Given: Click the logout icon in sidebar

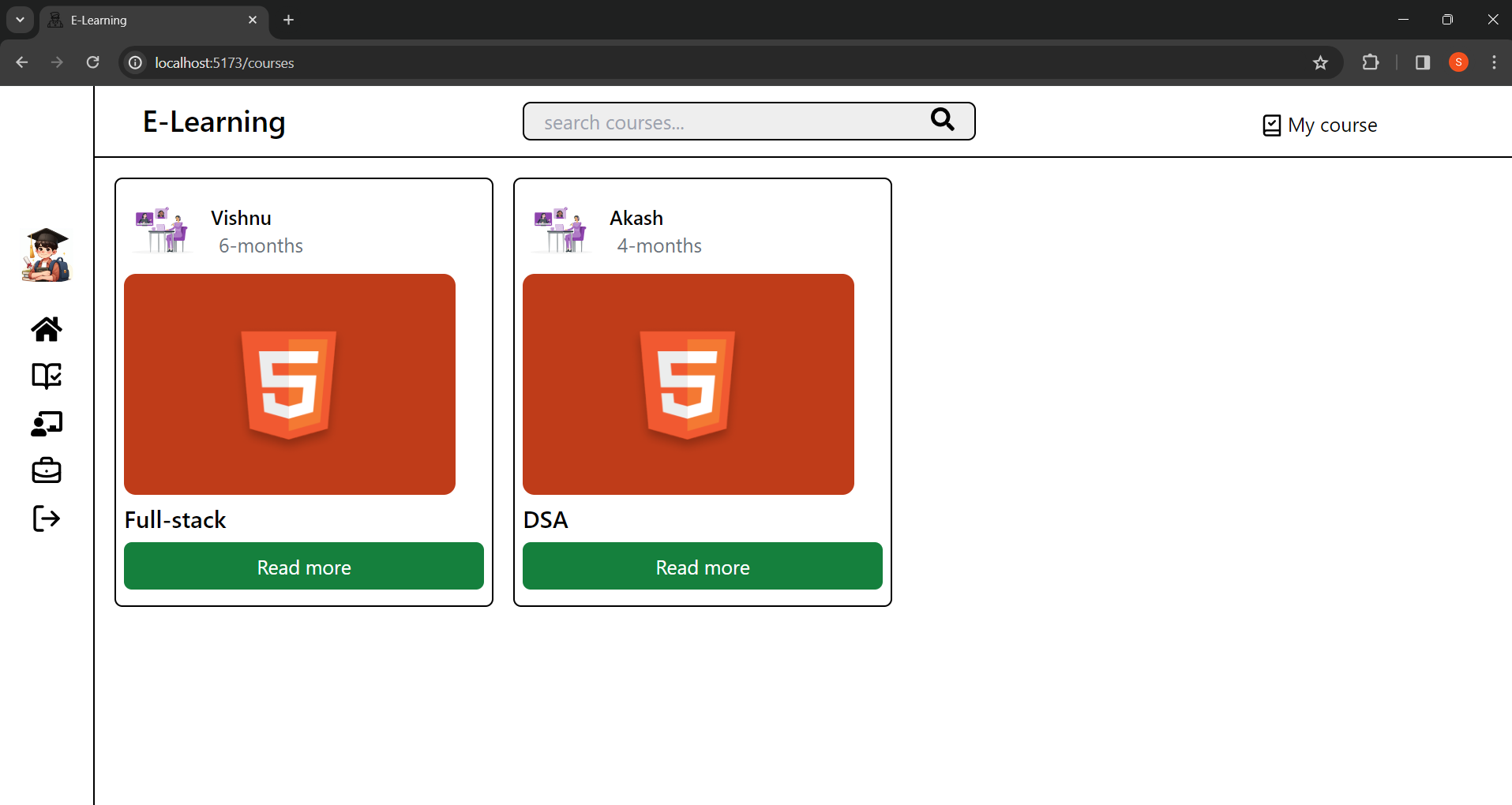Looking at the screenshot, I should click(47, 519).
